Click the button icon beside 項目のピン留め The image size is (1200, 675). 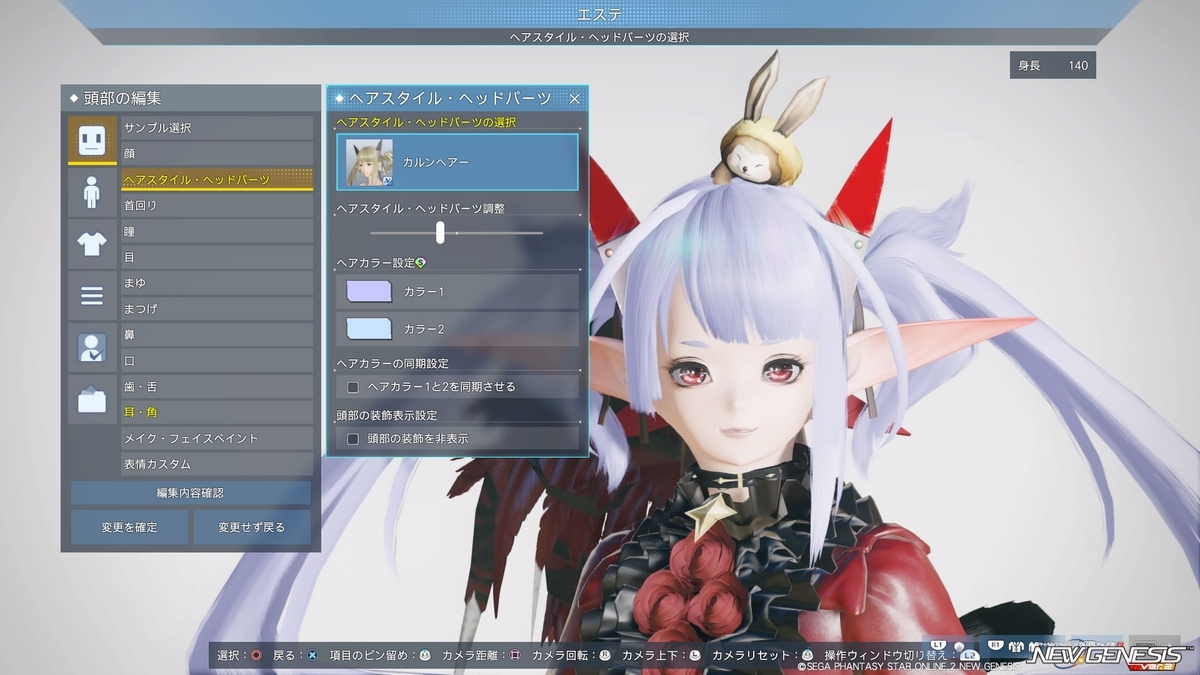pos(424,655)
